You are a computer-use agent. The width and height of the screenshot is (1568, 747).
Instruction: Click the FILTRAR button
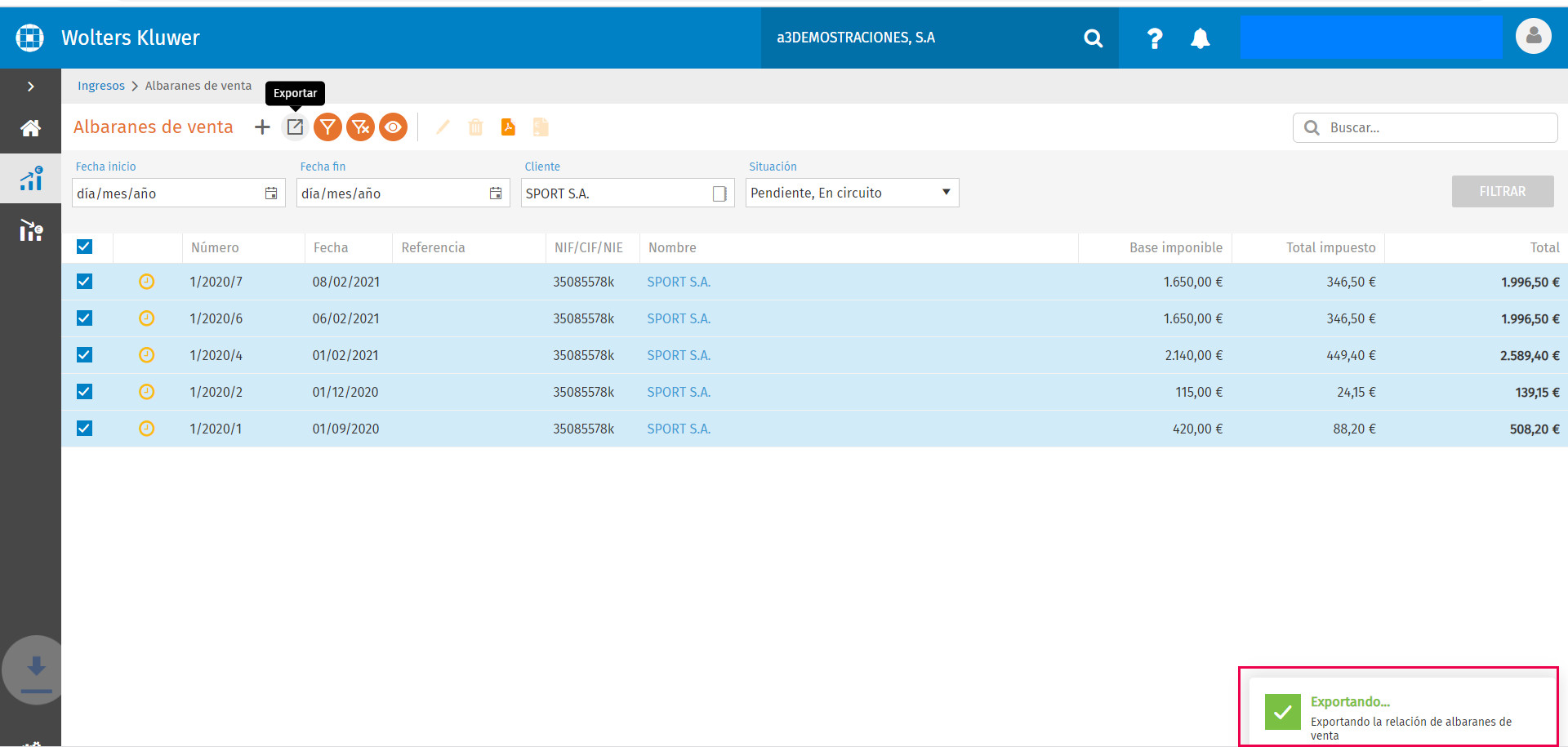(x=1503, y=191)
